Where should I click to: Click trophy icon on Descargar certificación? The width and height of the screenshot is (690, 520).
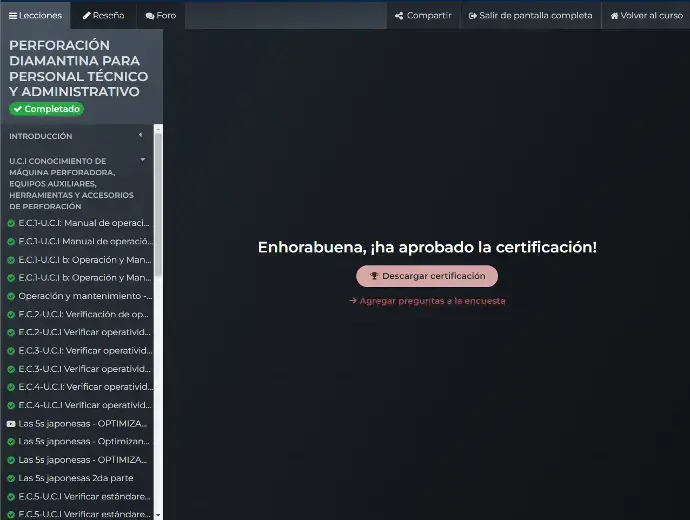(374, 276)
